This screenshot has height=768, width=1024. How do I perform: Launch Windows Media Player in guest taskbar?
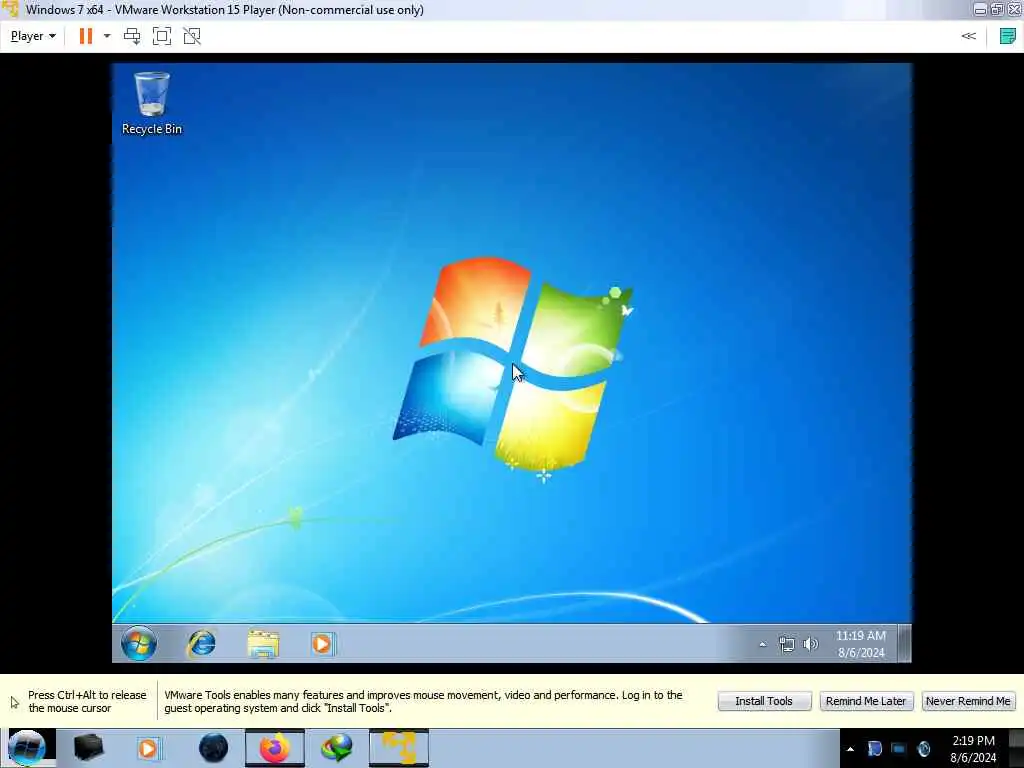tap(323, 644)
